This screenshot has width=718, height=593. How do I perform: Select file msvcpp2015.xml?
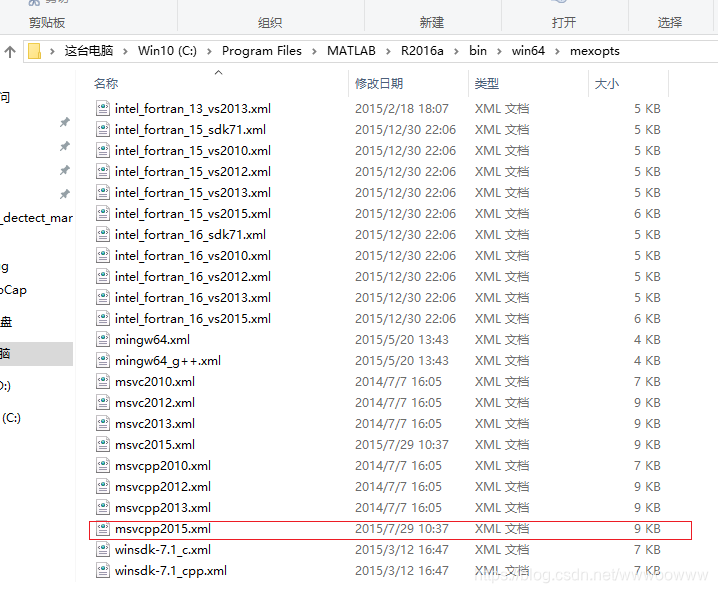pyautogui.click(x=390, y=529)
